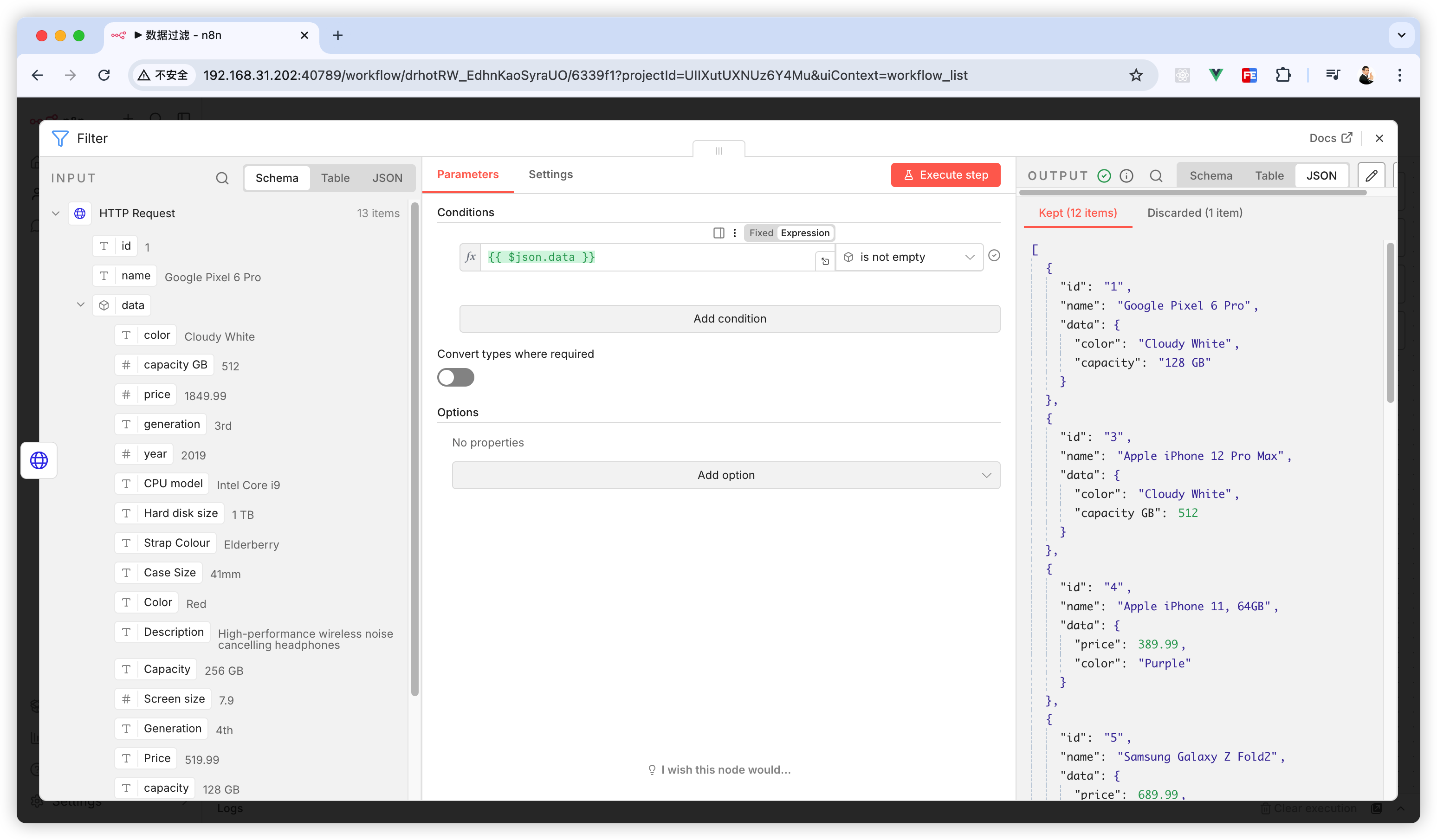Click the floating HTTP Request globe icon
Screen dimensions: 1437x840
(39, 460)
